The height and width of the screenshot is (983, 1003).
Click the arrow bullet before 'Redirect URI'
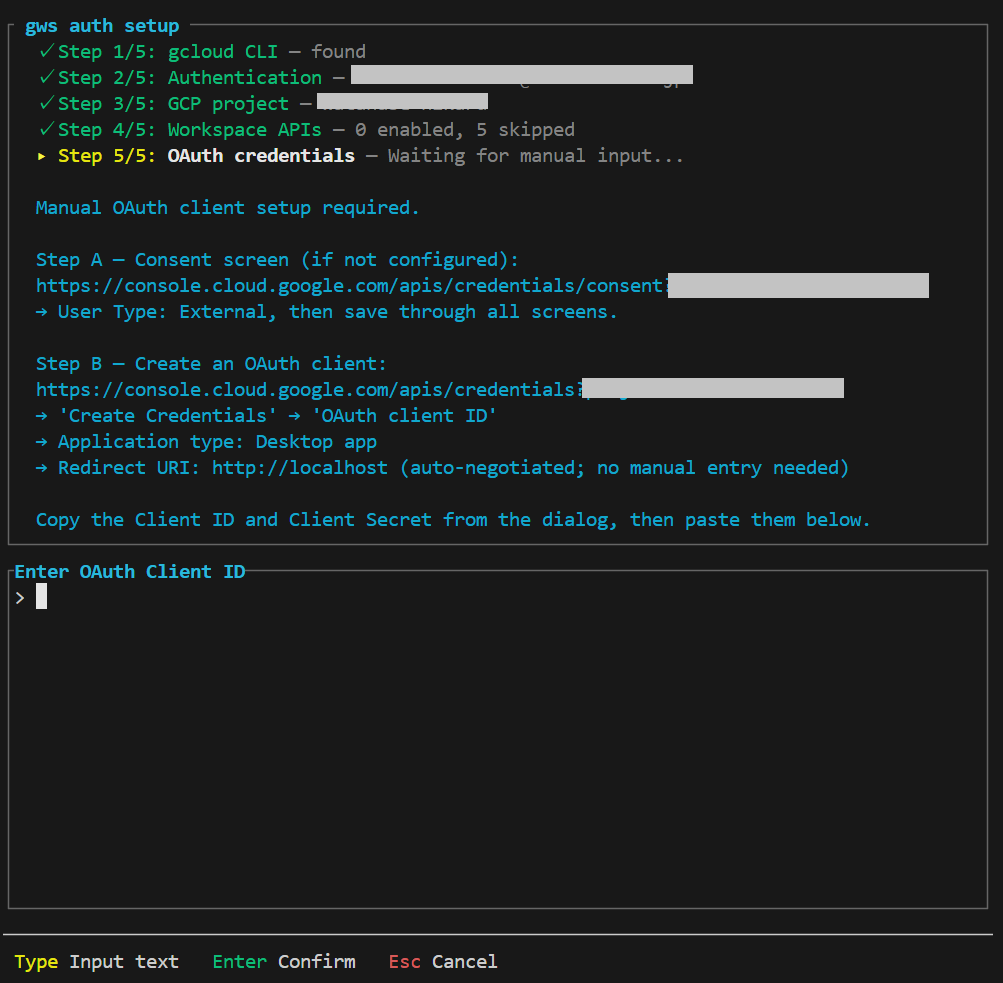point(42,467)
